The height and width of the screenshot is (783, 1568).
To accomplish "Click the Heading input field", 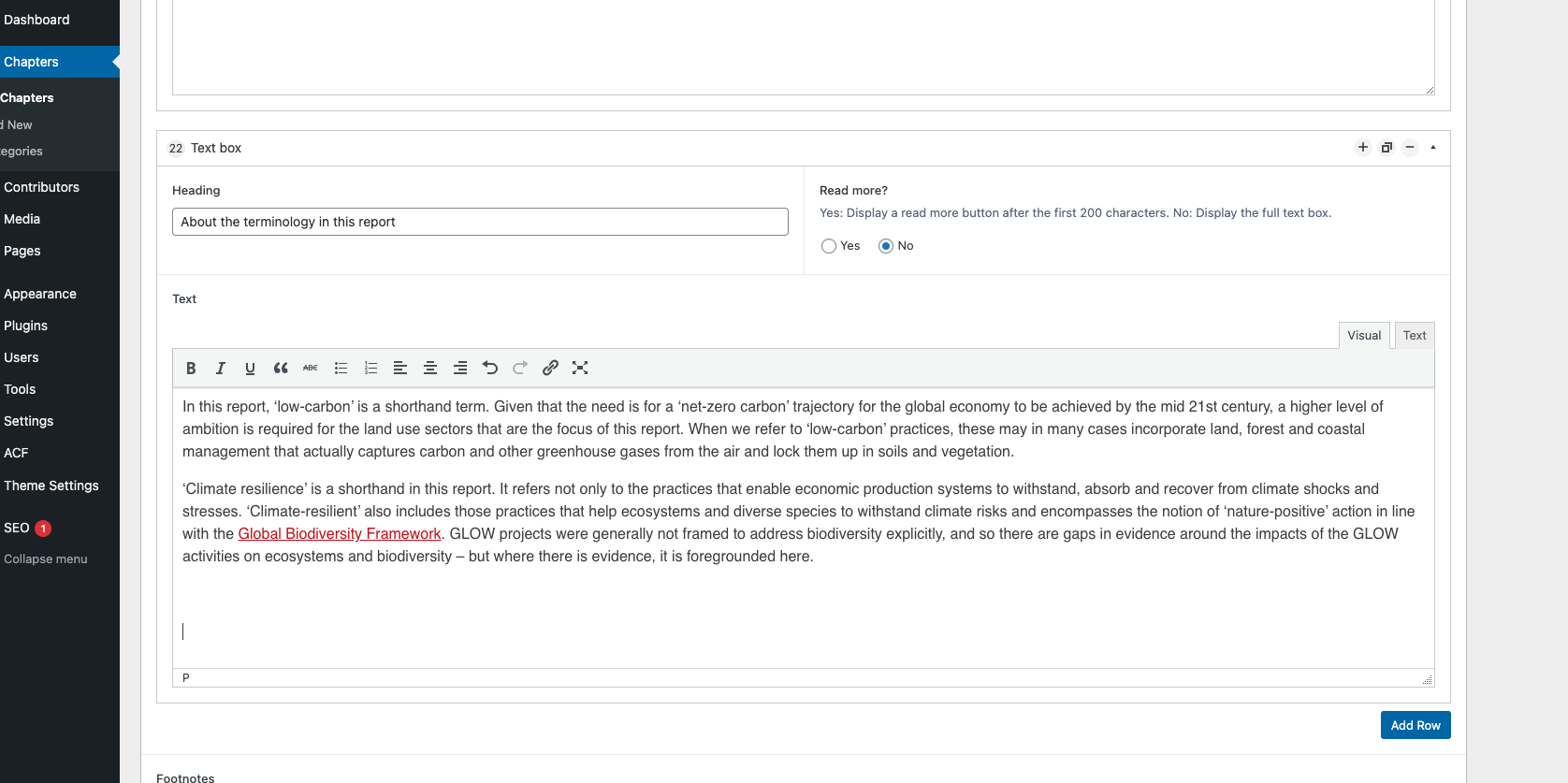I will (x=480, y=222).
